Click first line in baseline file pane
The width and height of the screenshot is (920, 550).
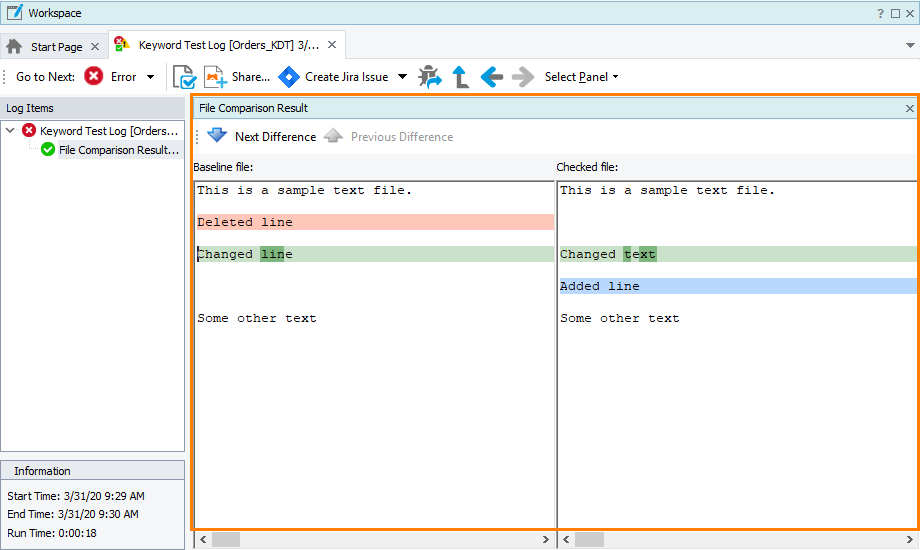[305, 190]
